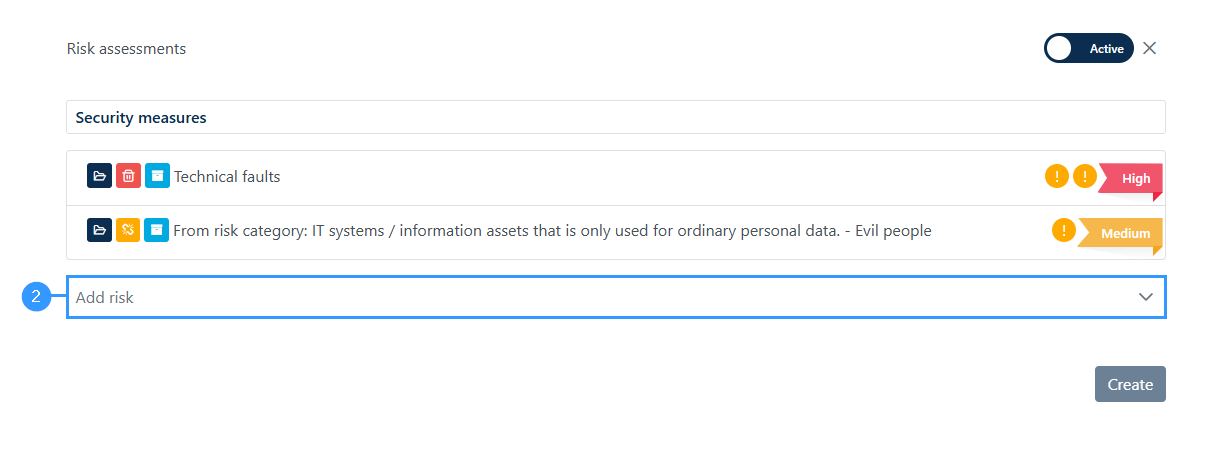Image resolution: width=1210 pixels, height=451 pixels.
Task: Archive the Technical faults risk
Action: (157, 177)
